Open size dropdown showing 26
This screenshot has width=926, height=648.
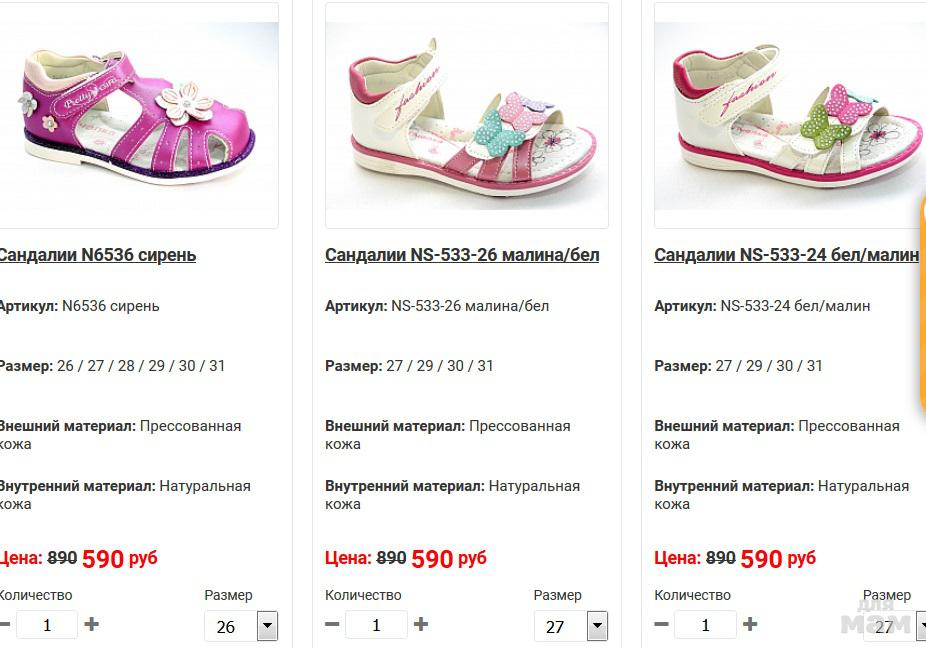click(x=267, y=627)
